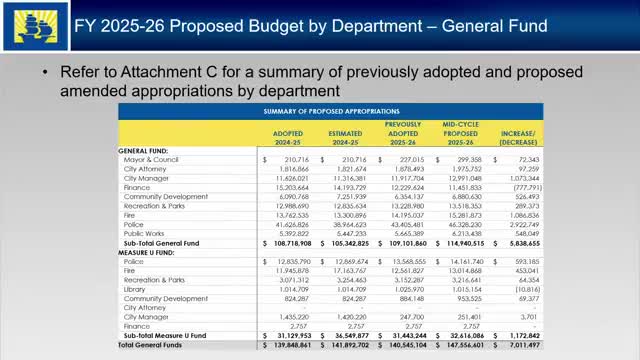The height and width of the screenshot is (360, 640).
Task: Click the 'MEASURE U FUND:' section label
Action: [146, 253]
